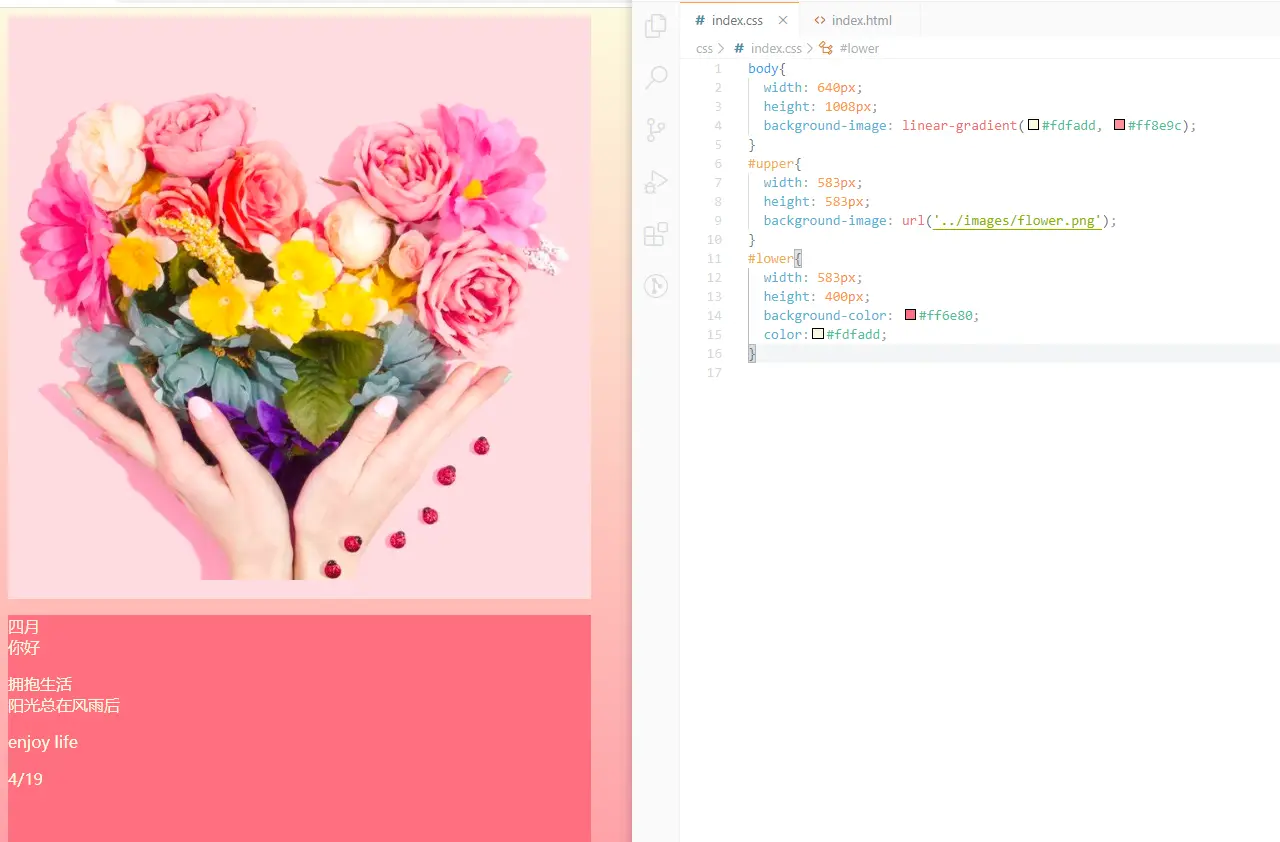This screenshot has width=1280, height=842.
Task: Click linear-gradient function text
Action: click(959, 126)
